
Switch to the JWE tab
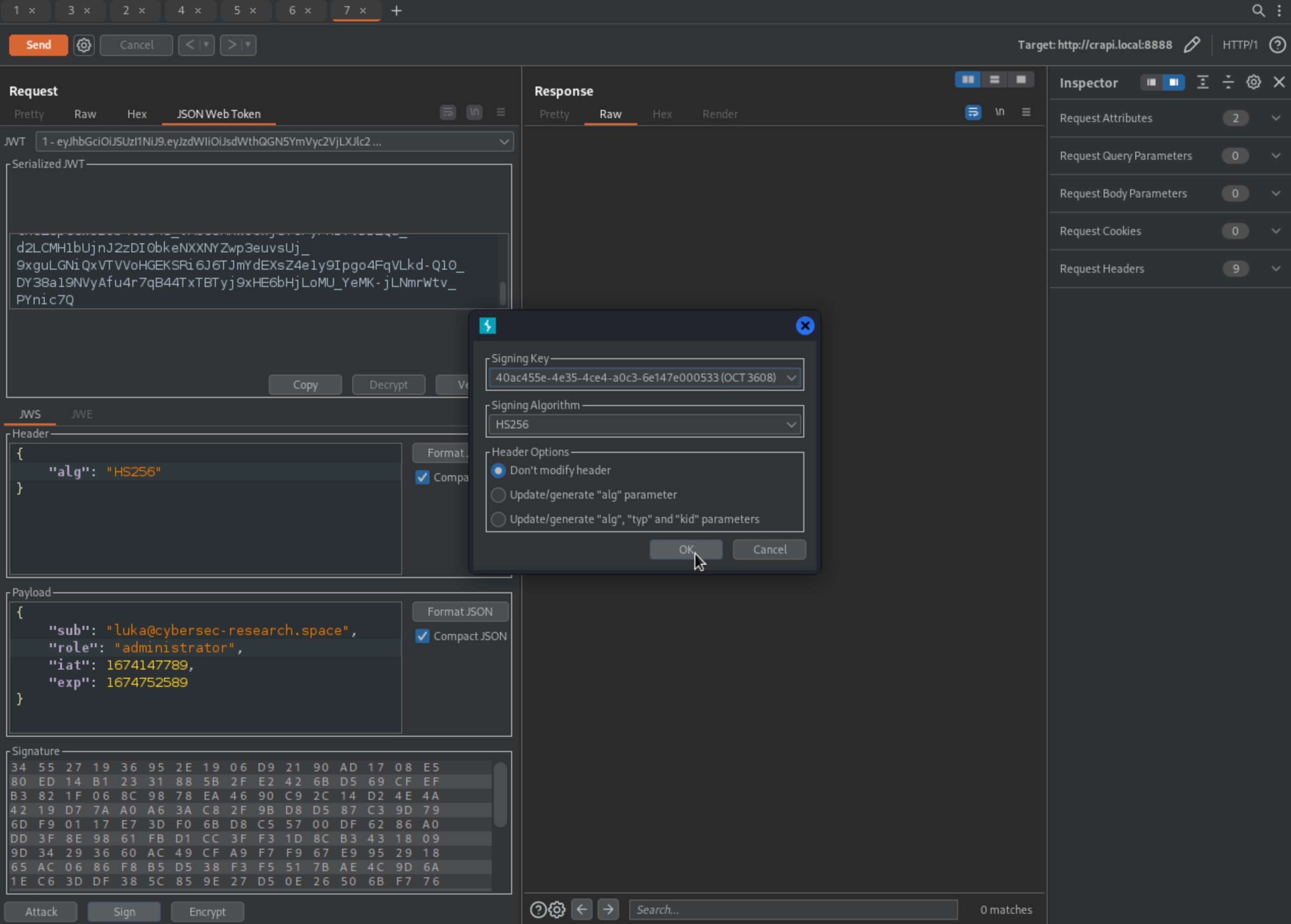coord(82,414)
